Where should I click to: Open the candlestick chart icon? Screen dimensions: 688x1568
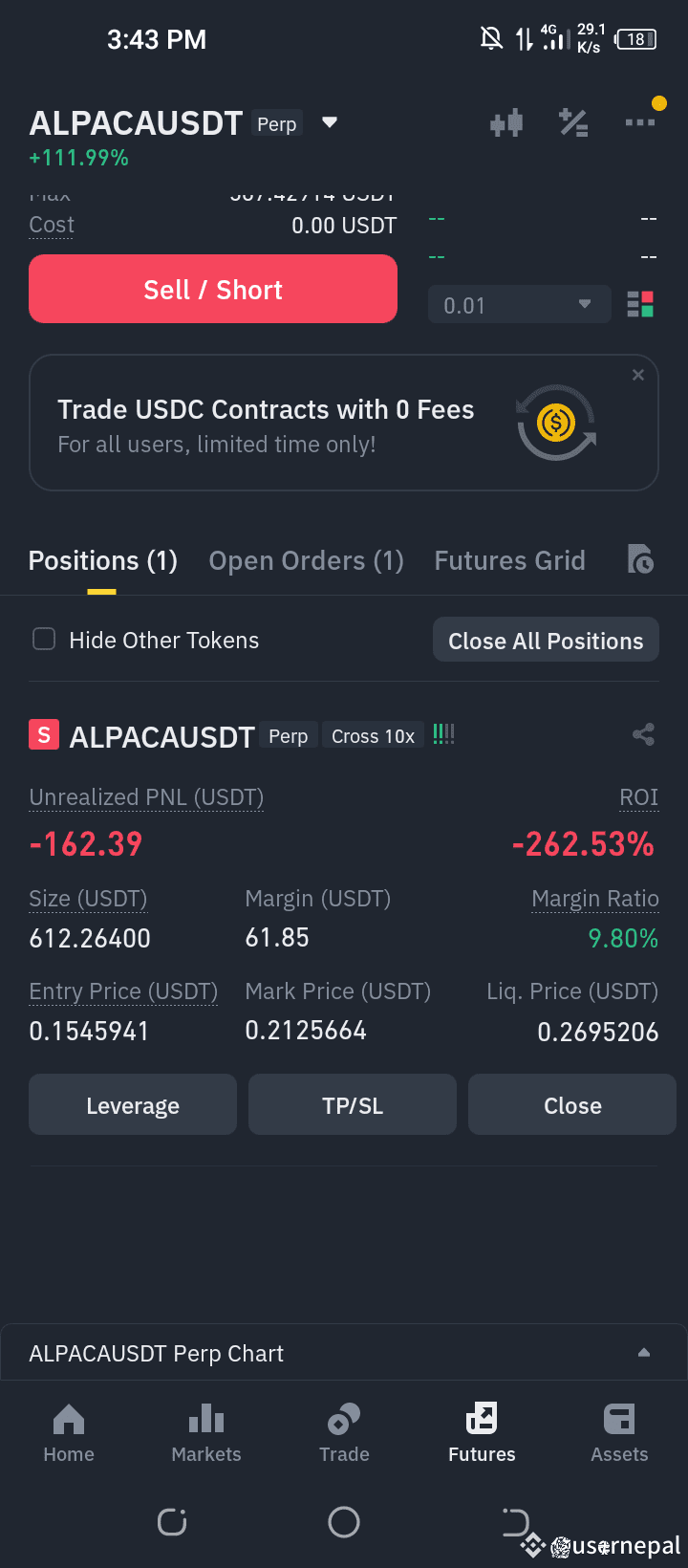(506, 122)
